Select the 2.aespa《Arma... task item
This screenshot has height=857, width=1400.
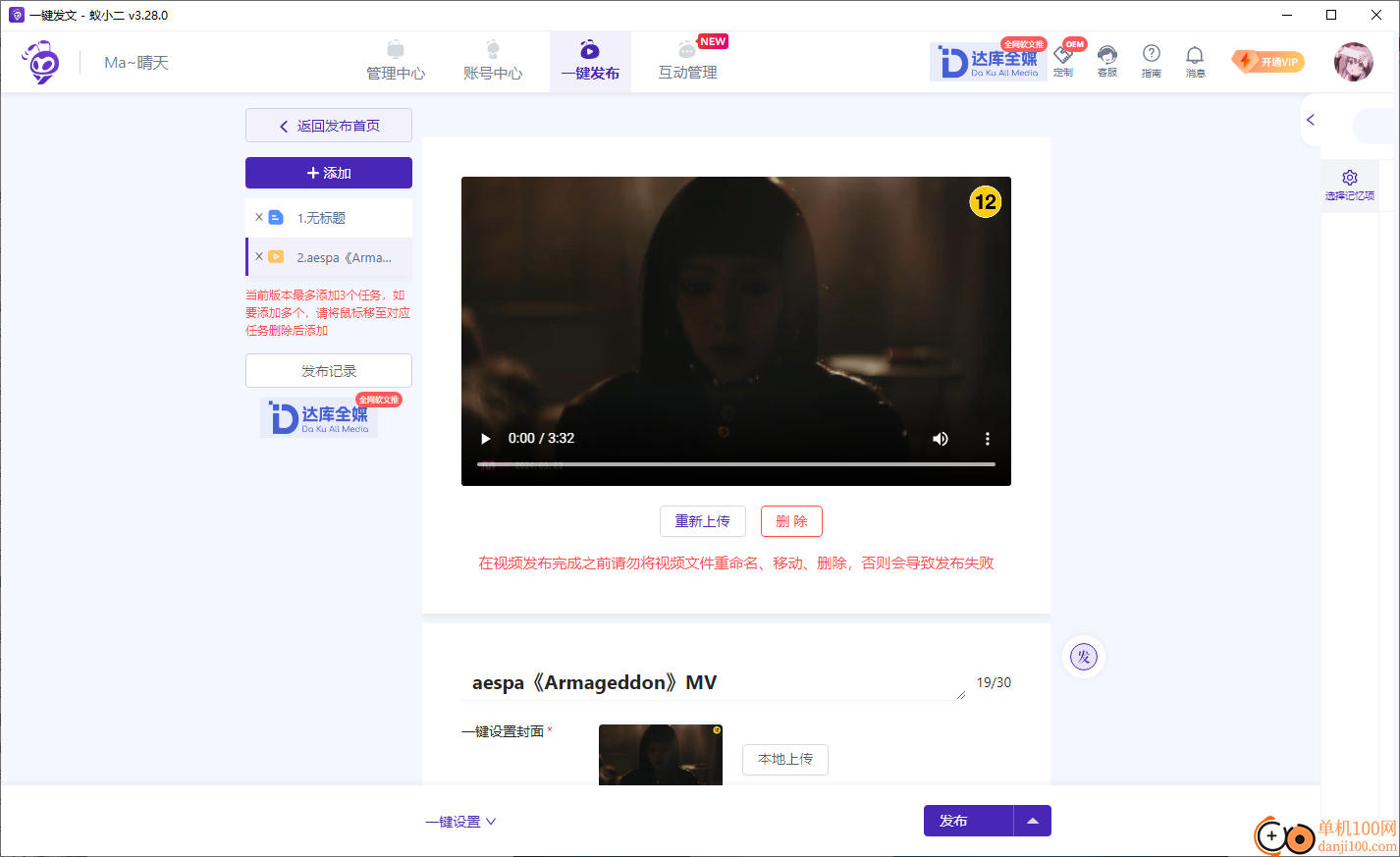[329, 257]
